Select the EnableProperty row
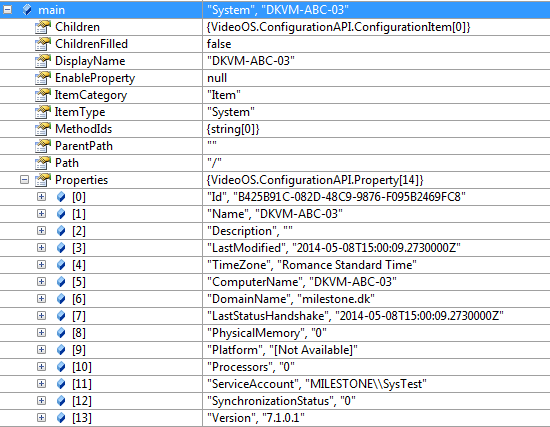Screen dimensions: 550x427 tap(275, 78)
